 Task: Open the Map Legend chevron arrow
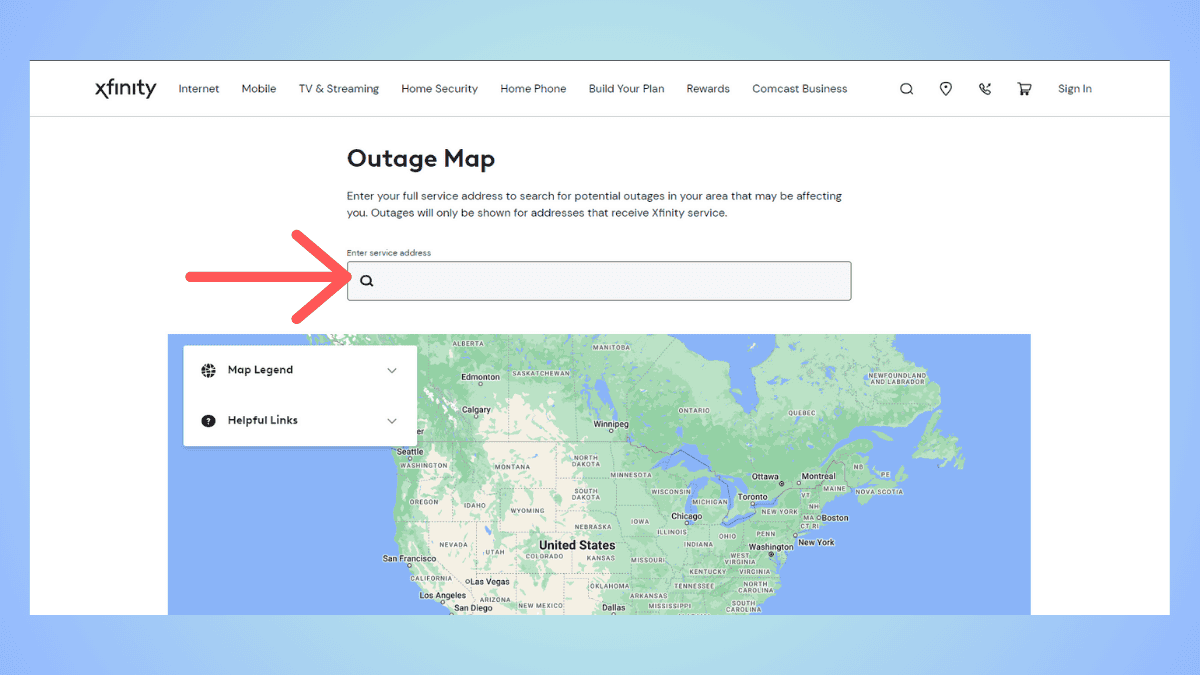(x=392, y=370)
